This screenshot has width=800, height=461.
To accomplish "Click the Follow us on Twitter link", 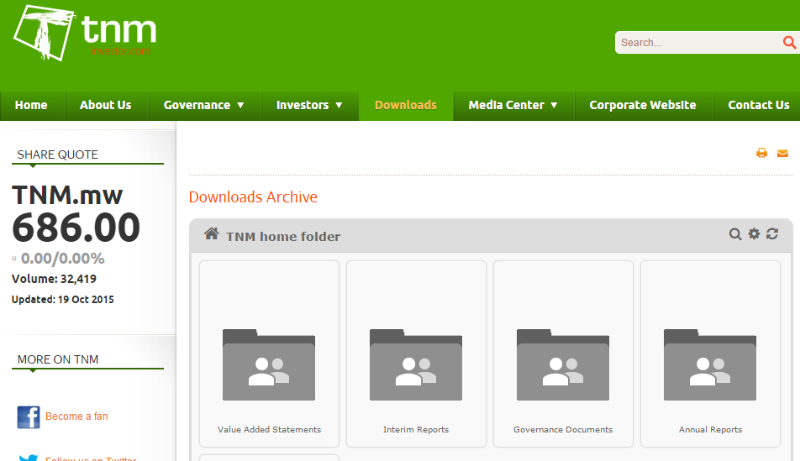I will pos(91,458).
